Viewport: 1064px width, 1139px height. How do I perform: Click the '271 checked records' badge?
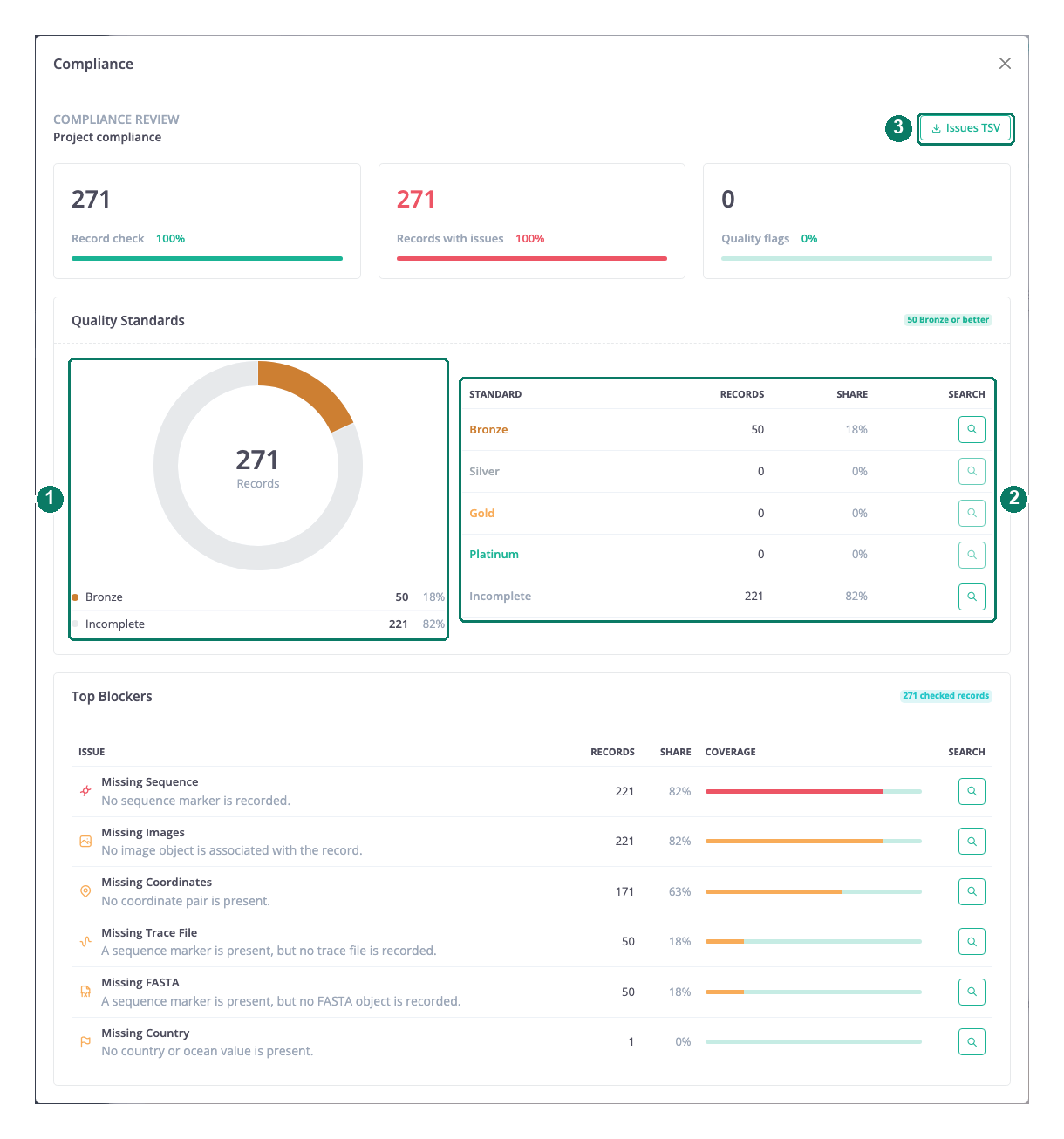(946, 696)
